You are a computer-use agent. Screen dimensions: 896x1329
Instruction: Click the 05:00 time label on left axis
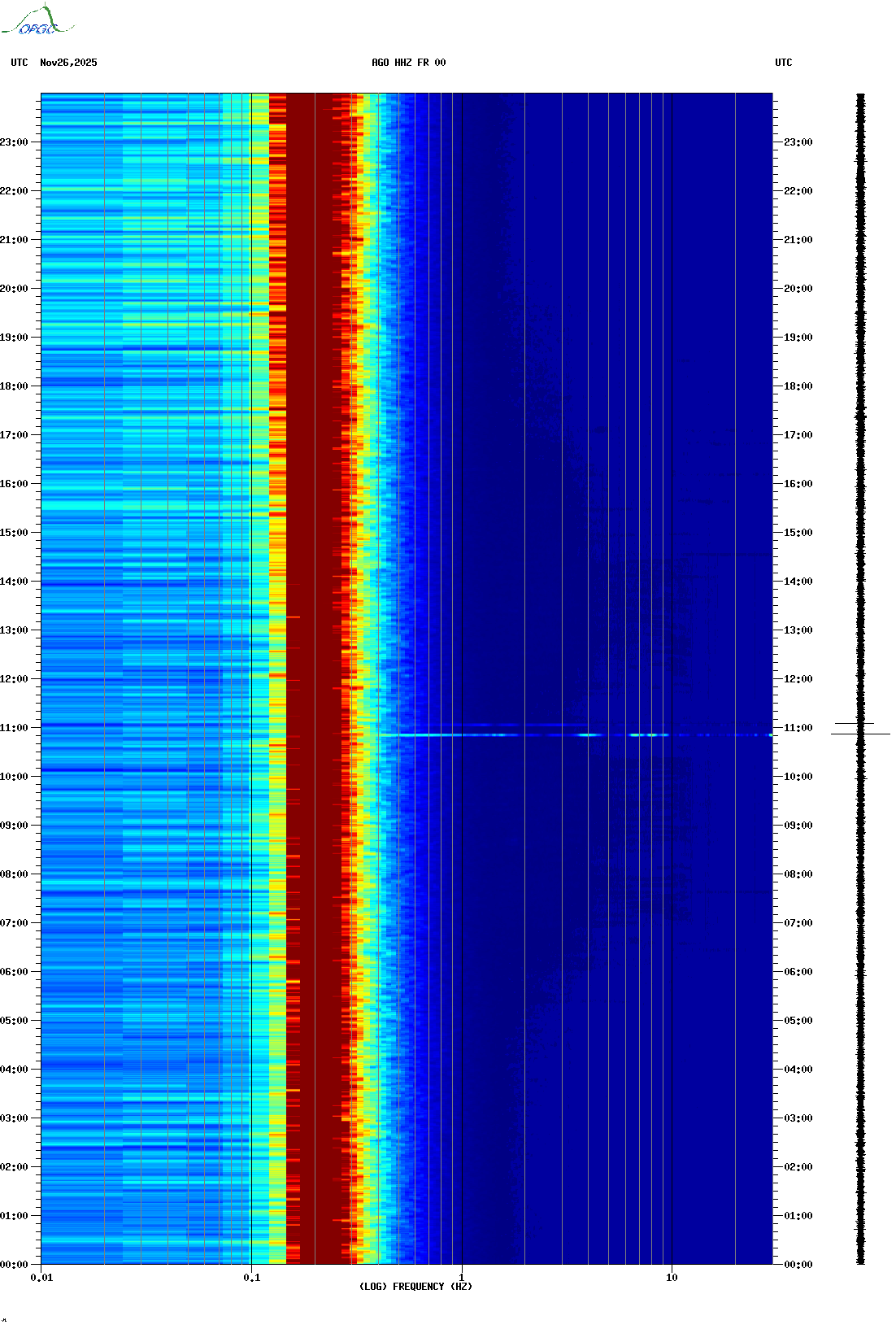(15, 1021)
